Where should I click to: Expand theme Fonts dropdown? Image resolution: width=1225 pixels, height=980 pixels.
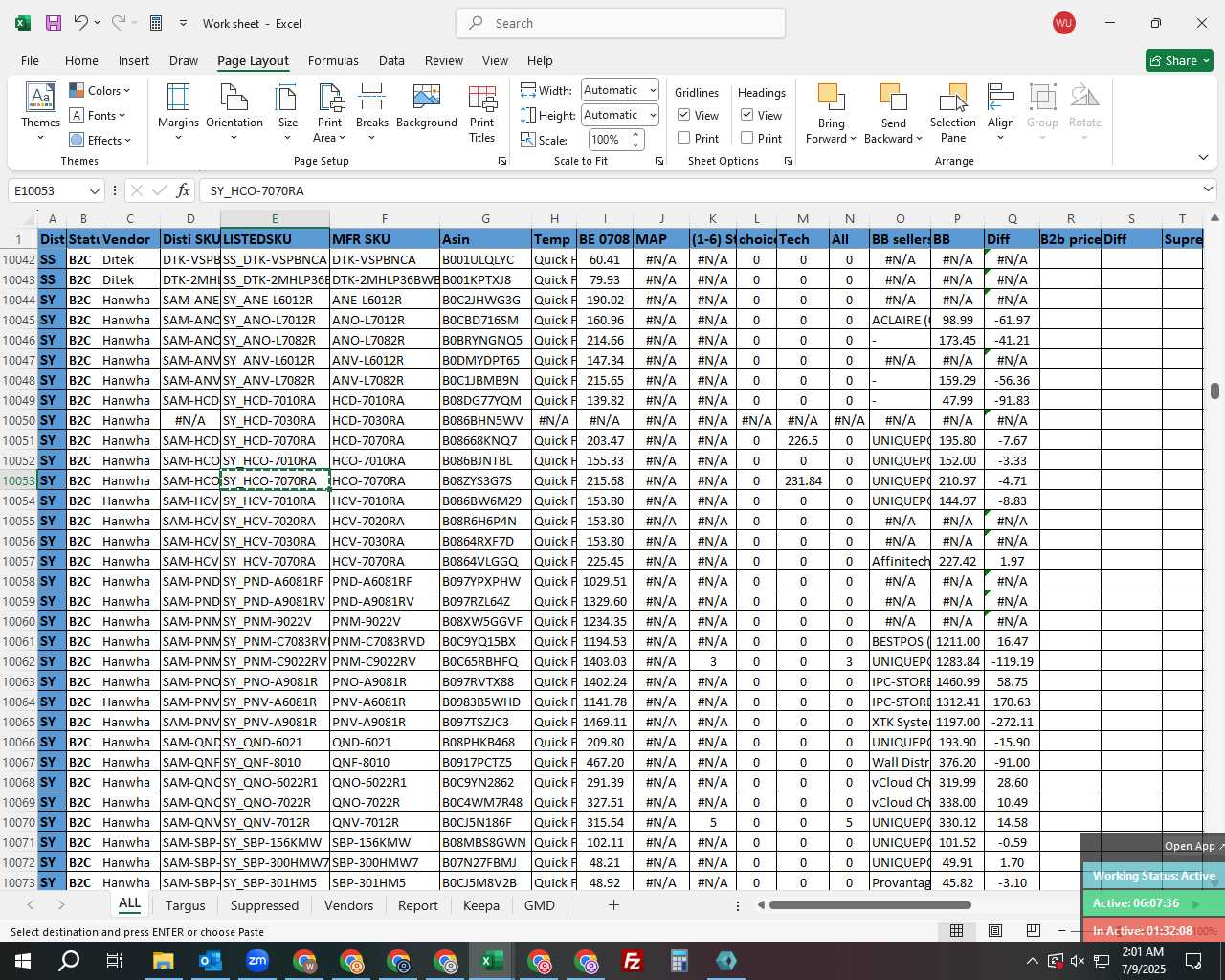[98, 116]
